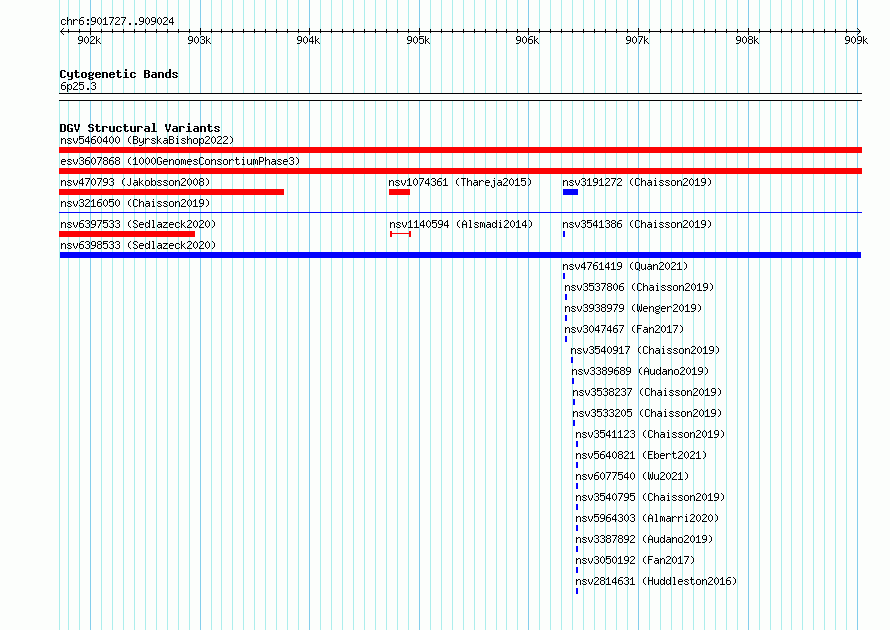Open nsv3541386 (Chaisson2019) variant
The height and width of the screenshot is (630, 890).
point(637,224)
